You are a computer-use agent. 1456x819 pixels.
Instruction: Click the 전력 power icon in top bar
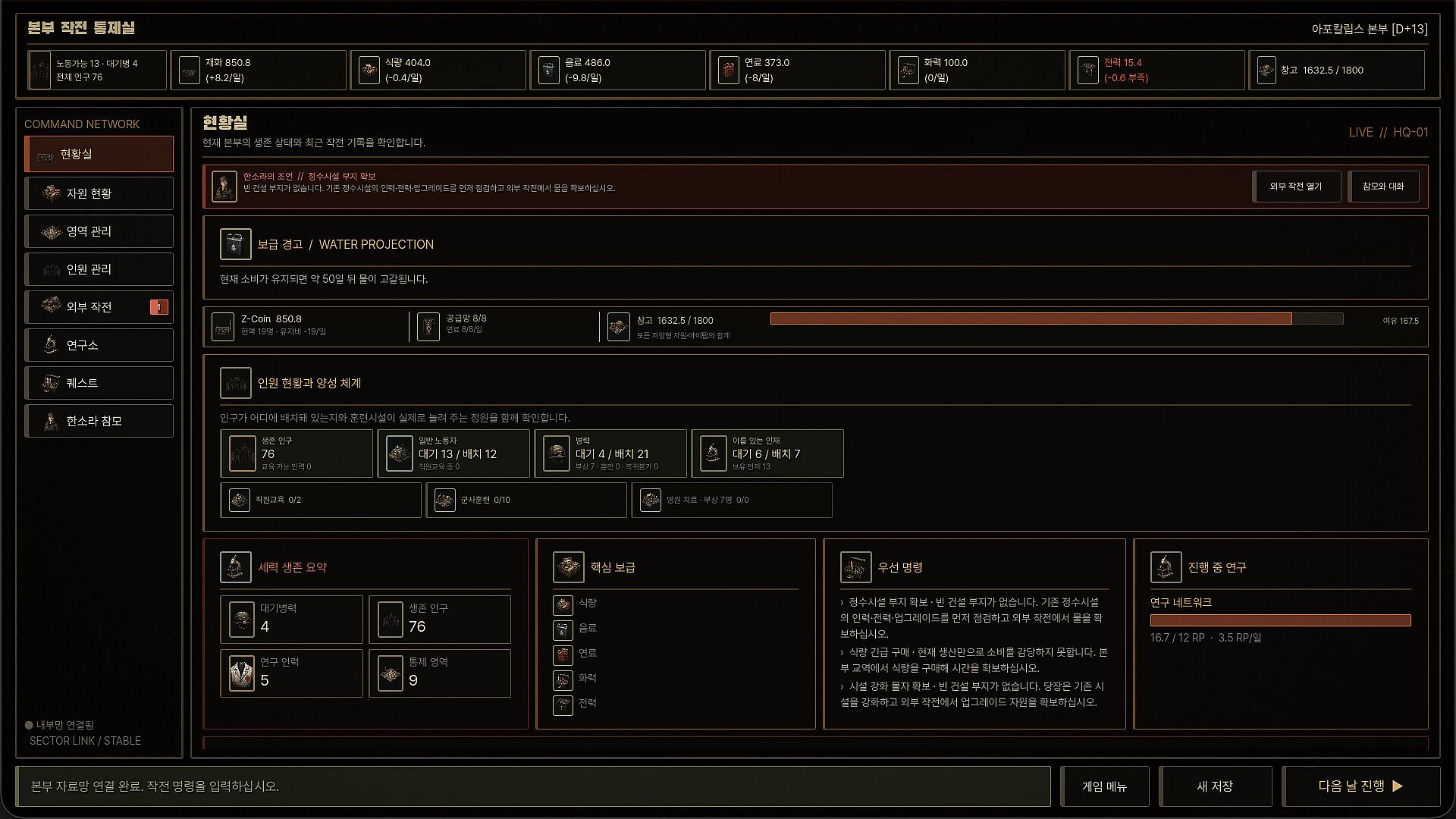(1087, 71)
